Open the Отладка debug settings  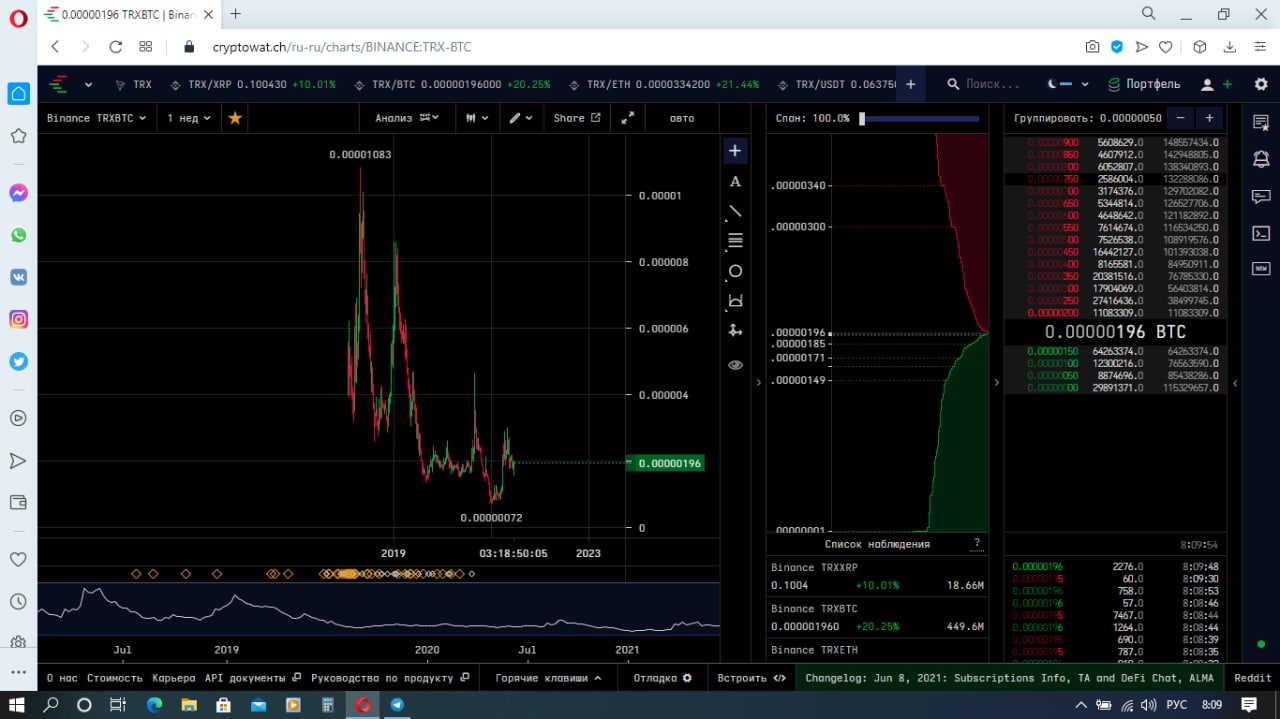(x=662, y=678)
